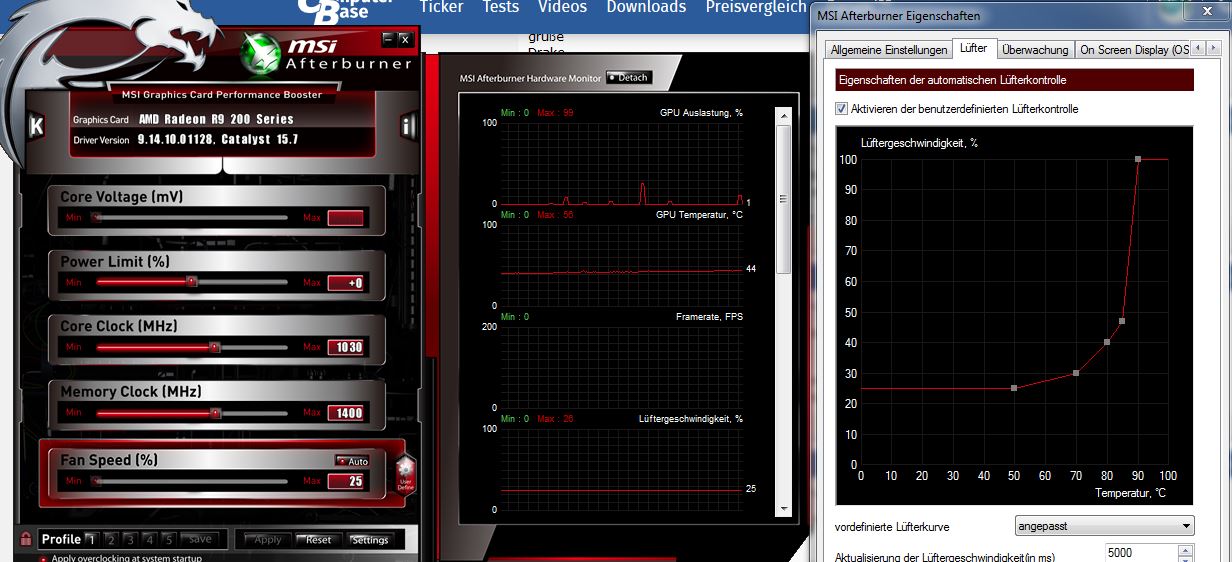
Task: Click the Framerate FPS graph
Action: [620, 367]
